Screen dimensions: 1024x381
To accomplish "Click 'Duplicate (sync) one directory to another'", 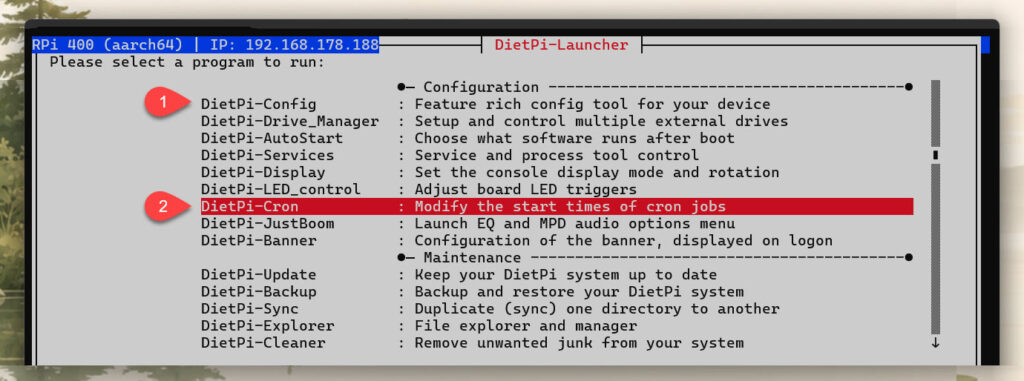I will coord(597,308).
